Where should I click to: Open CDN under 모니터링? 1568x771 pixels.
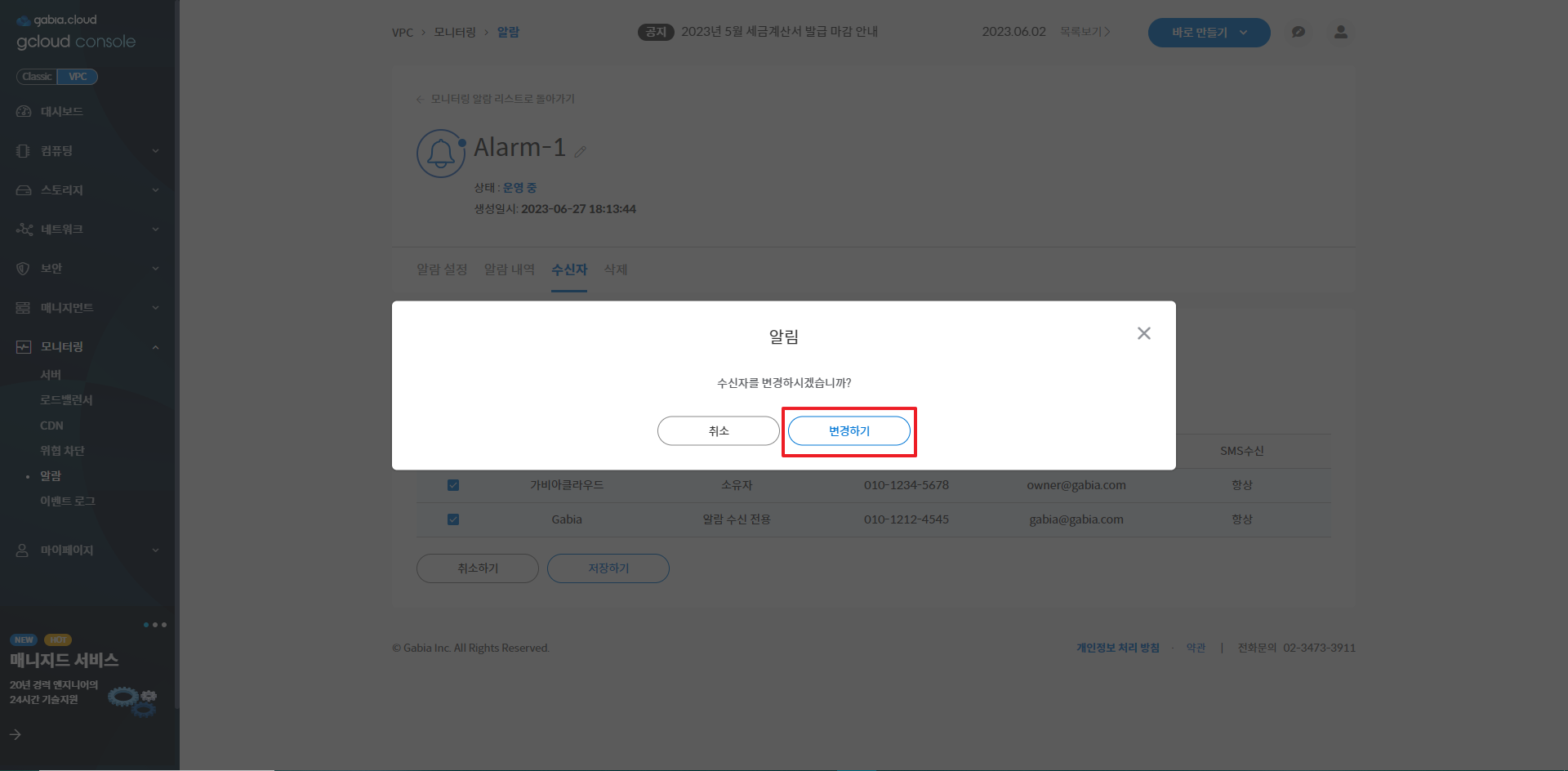click(x=51, y=426)
